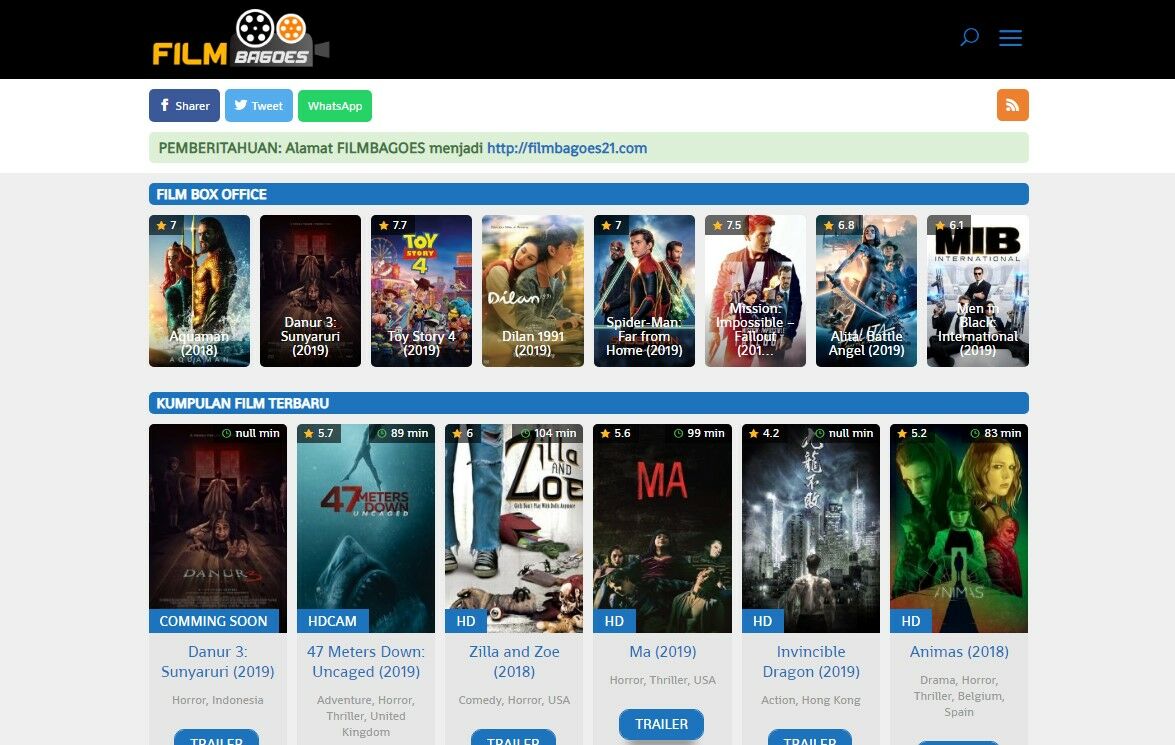Click "Comedy, Horror, USA" genre text
Image resolution: width=1175 pixels, height=745 pixels.
pos(514,700)
